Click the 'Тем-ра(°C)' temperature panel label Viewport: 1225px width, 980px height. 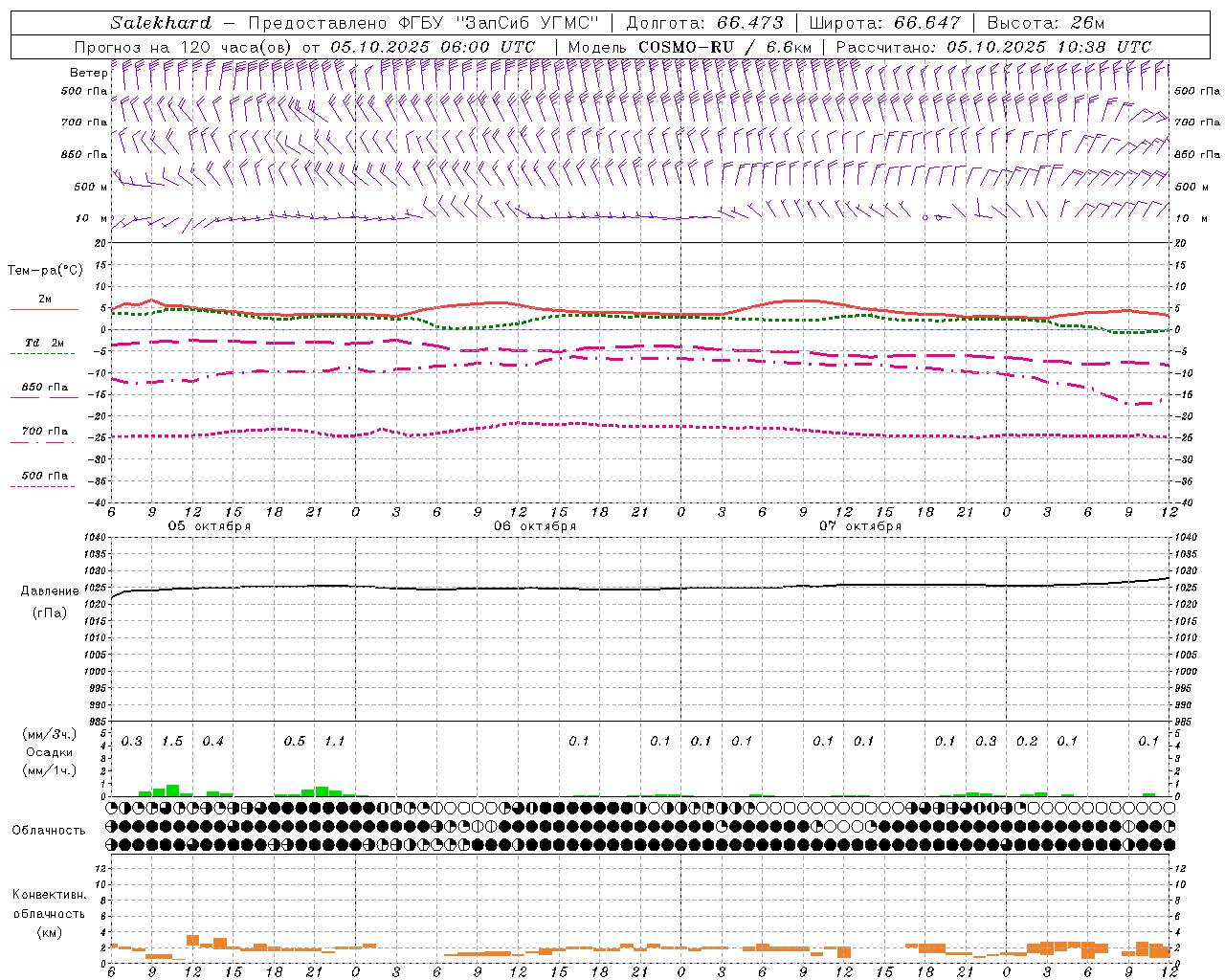click(x=45, y=271)
